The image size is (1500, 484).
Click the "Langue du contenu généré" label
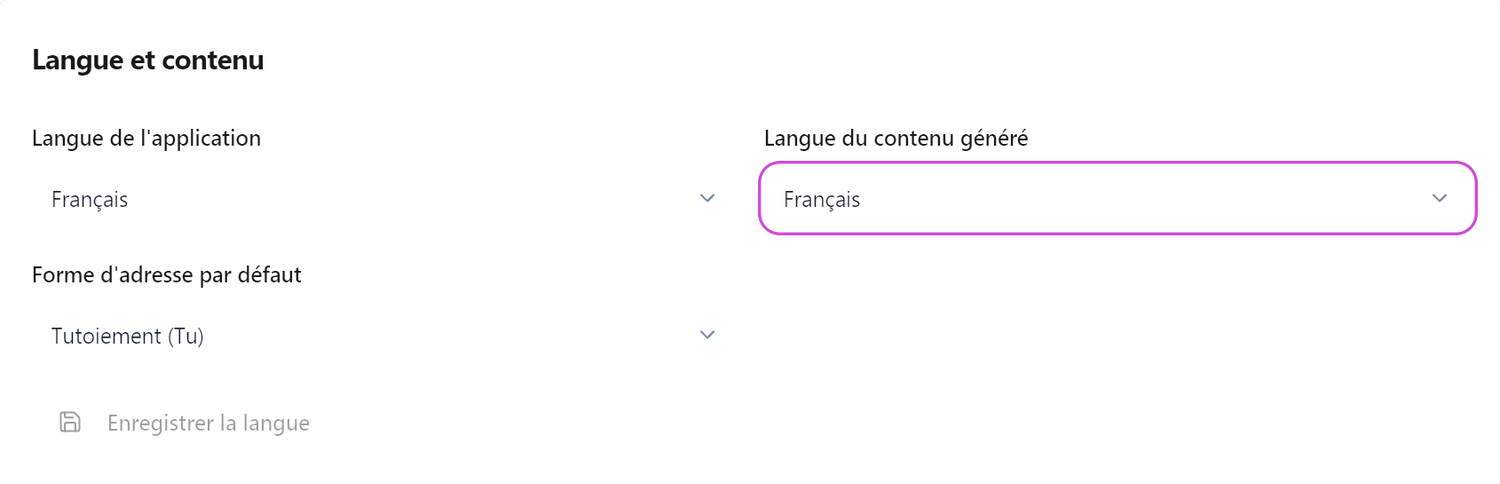tap(896, 138)
